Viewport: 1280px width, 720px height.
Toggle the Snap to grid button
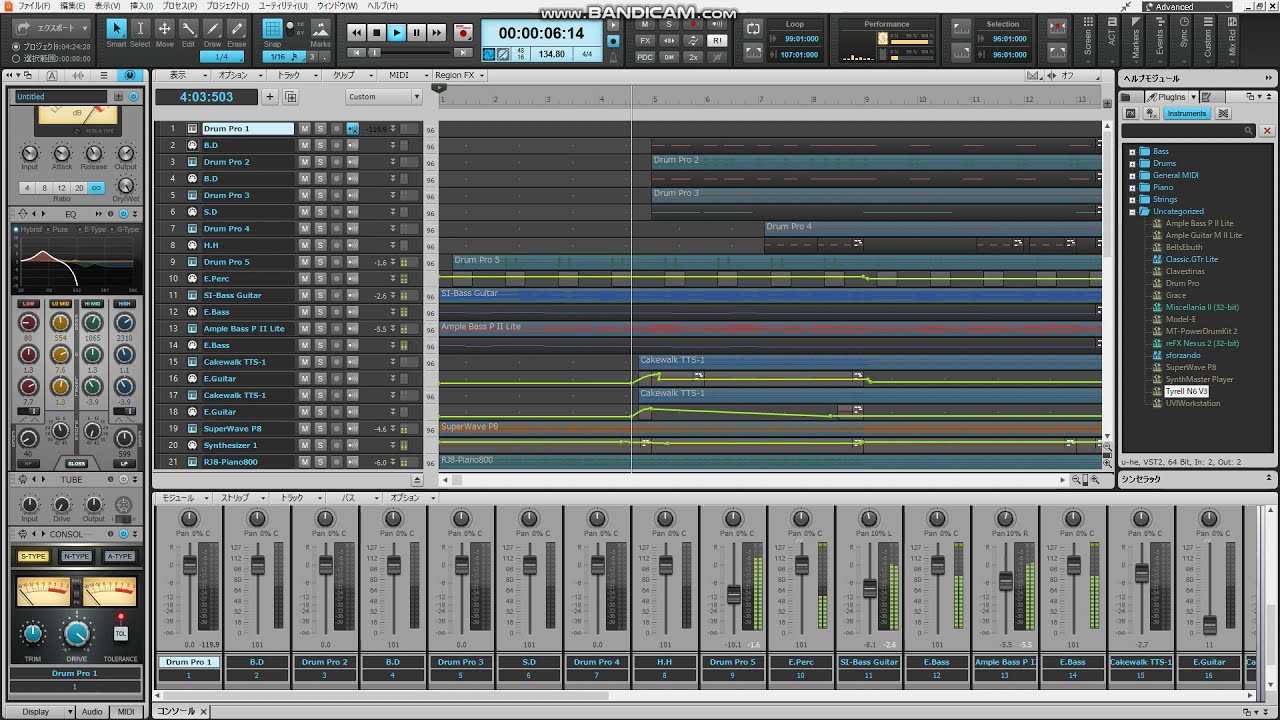pos(272,31)
